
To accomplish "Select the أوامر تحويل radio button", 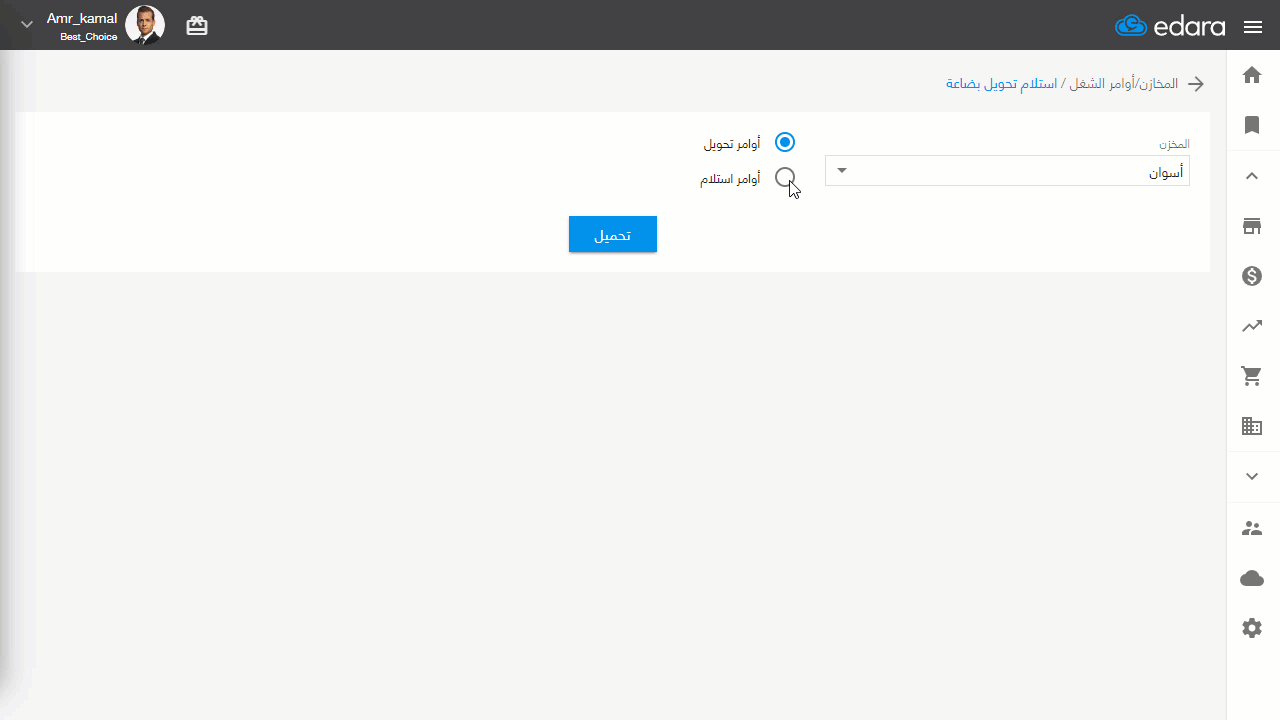I will point(785,143).
